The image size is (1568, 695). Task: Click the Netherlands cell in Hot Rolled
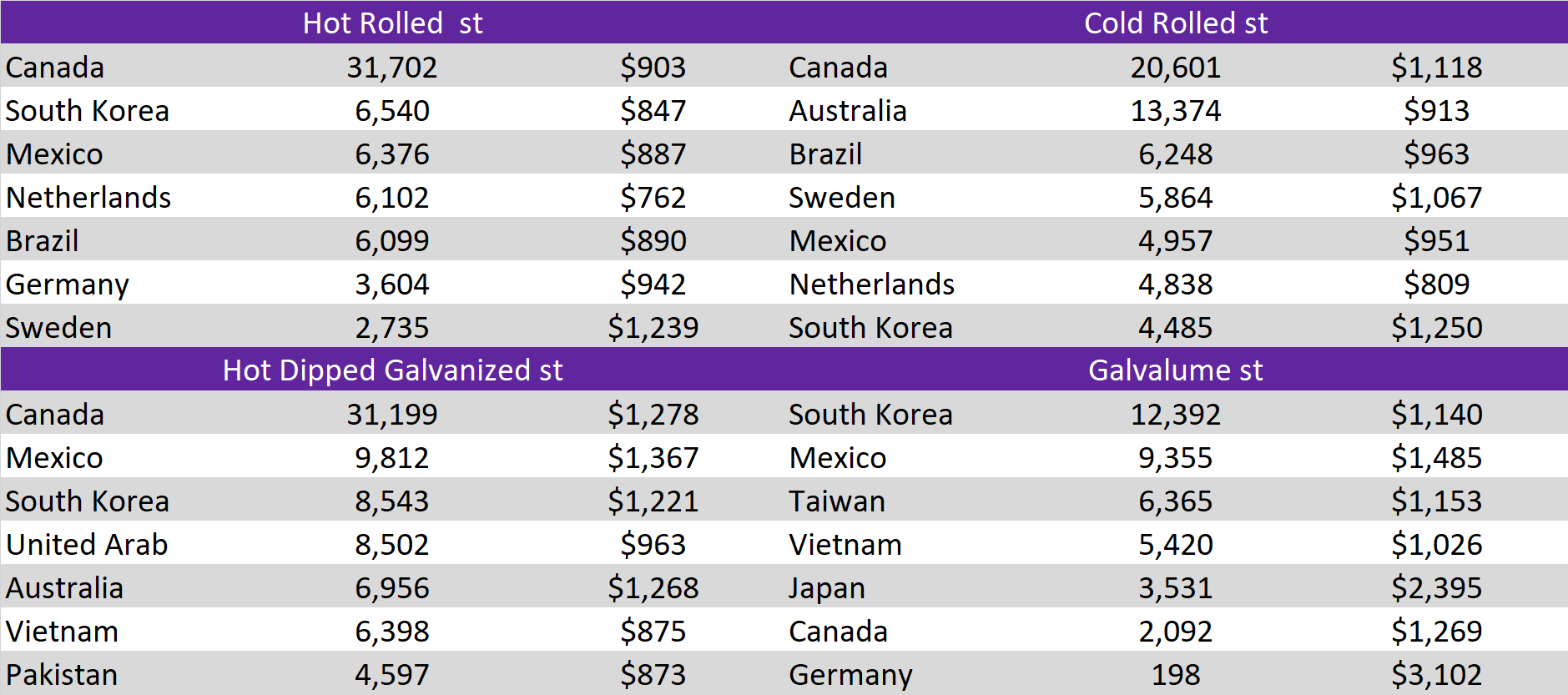coord(88,197)
